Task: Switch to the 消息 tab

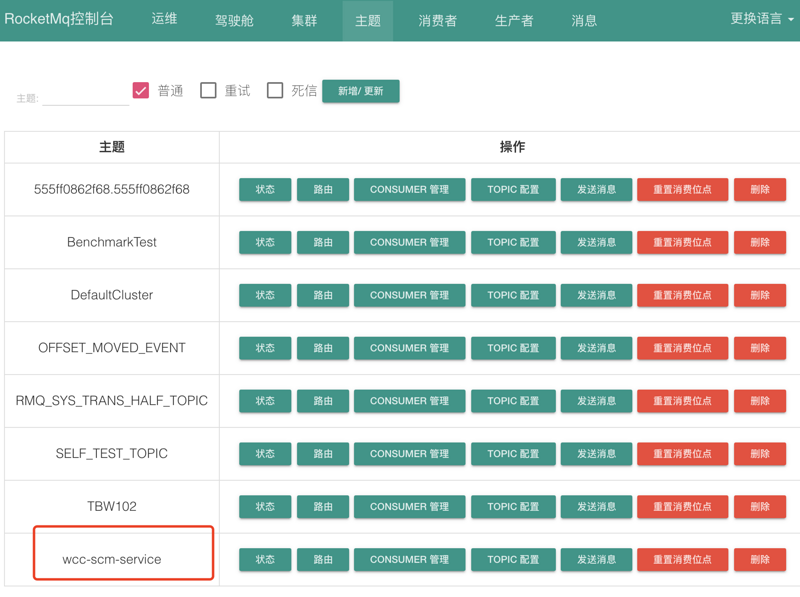Action: point(584,20)
